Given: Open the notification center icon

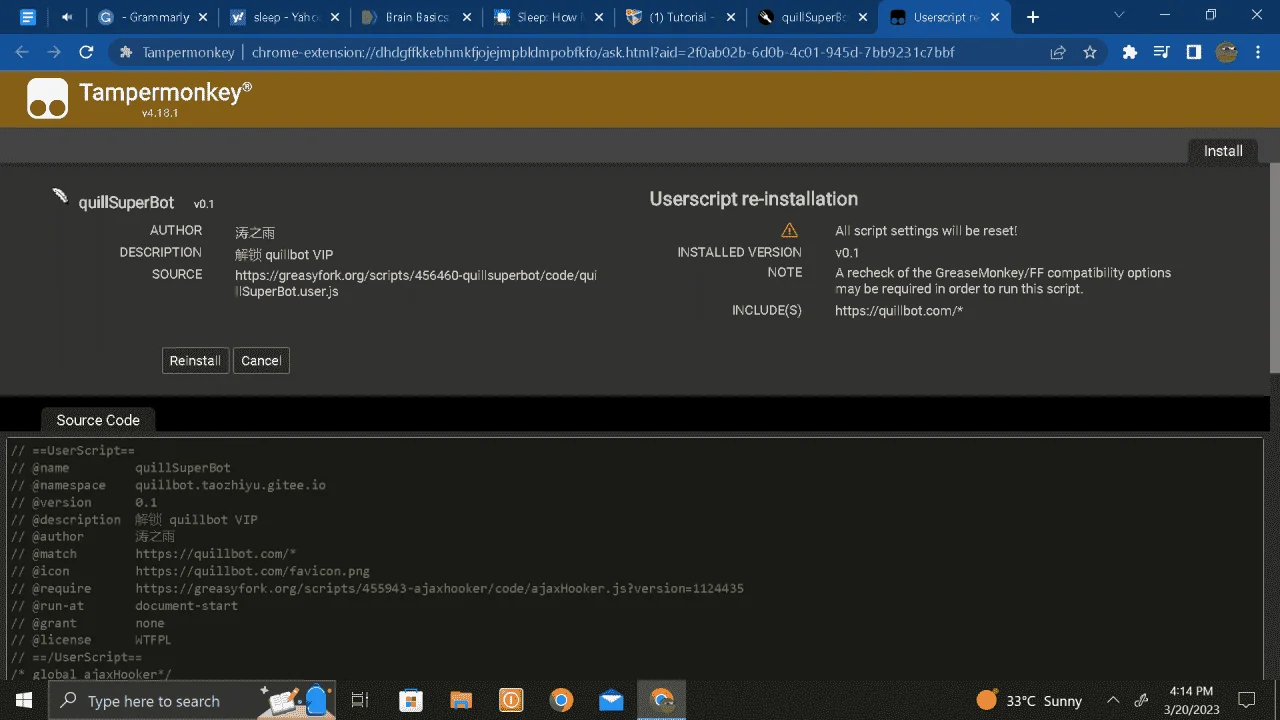Looking at the screenshot, I should 1247,700.
